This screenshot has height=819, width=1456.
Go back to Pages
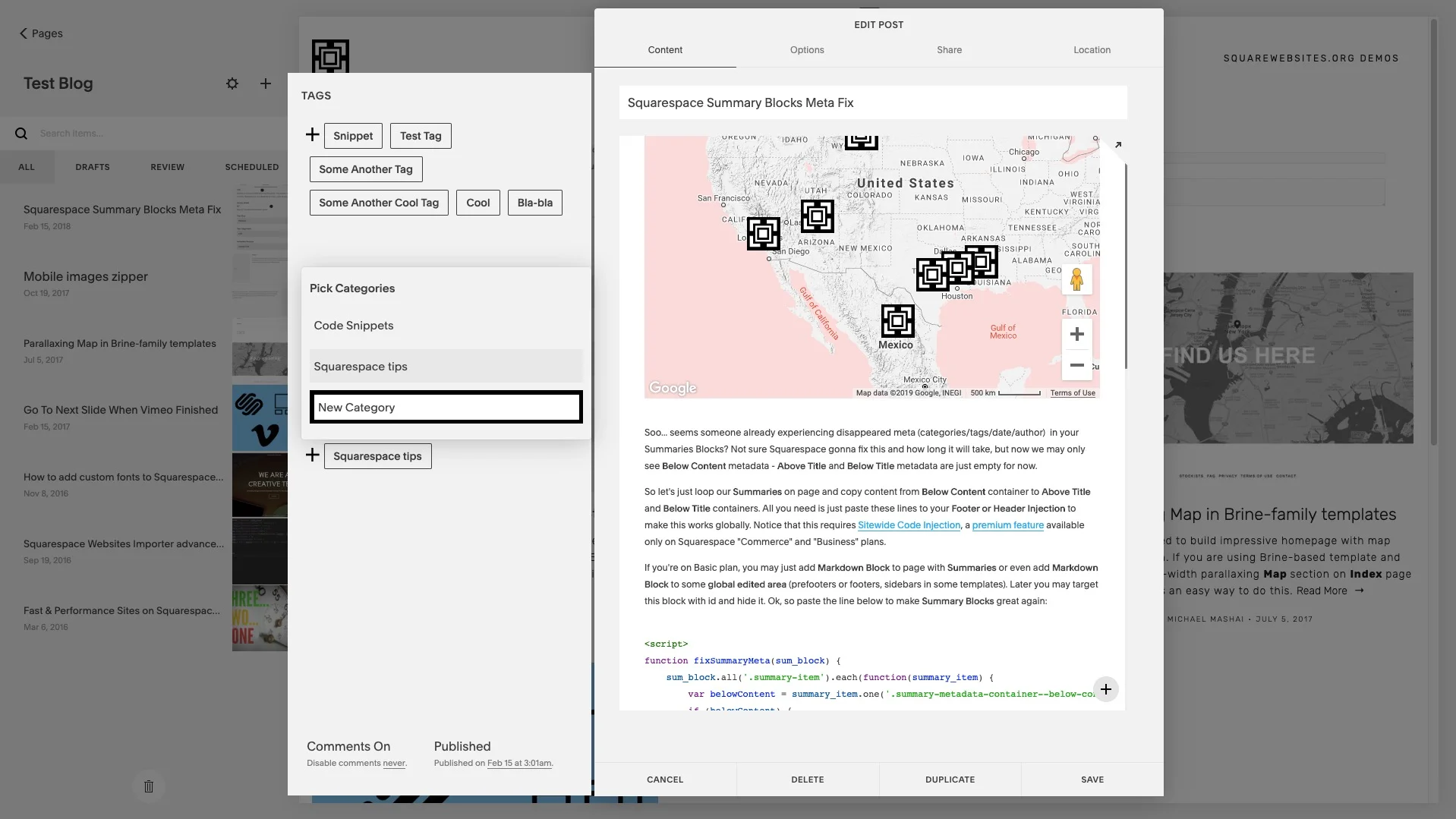pyautogui.click(x=41, y=33)
